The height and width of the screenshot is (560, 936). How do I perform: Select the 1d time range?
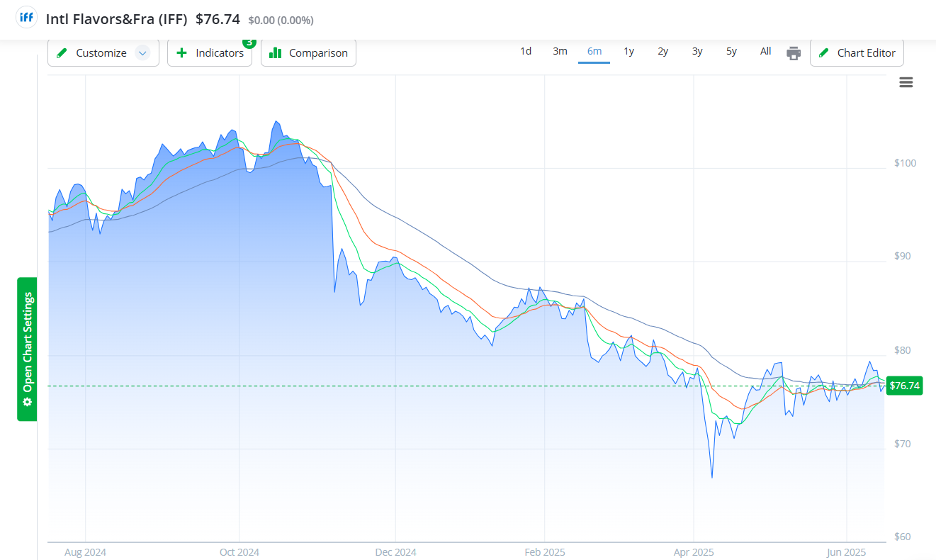525,51
